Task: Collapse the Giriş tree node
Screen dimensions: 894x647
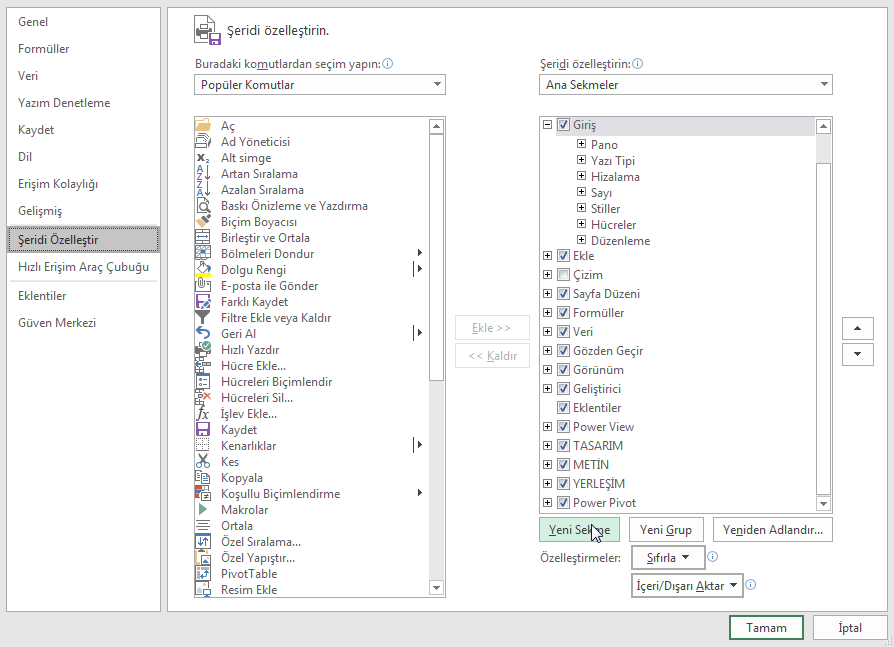Action: pyautogui.click(x=547, y=124)
